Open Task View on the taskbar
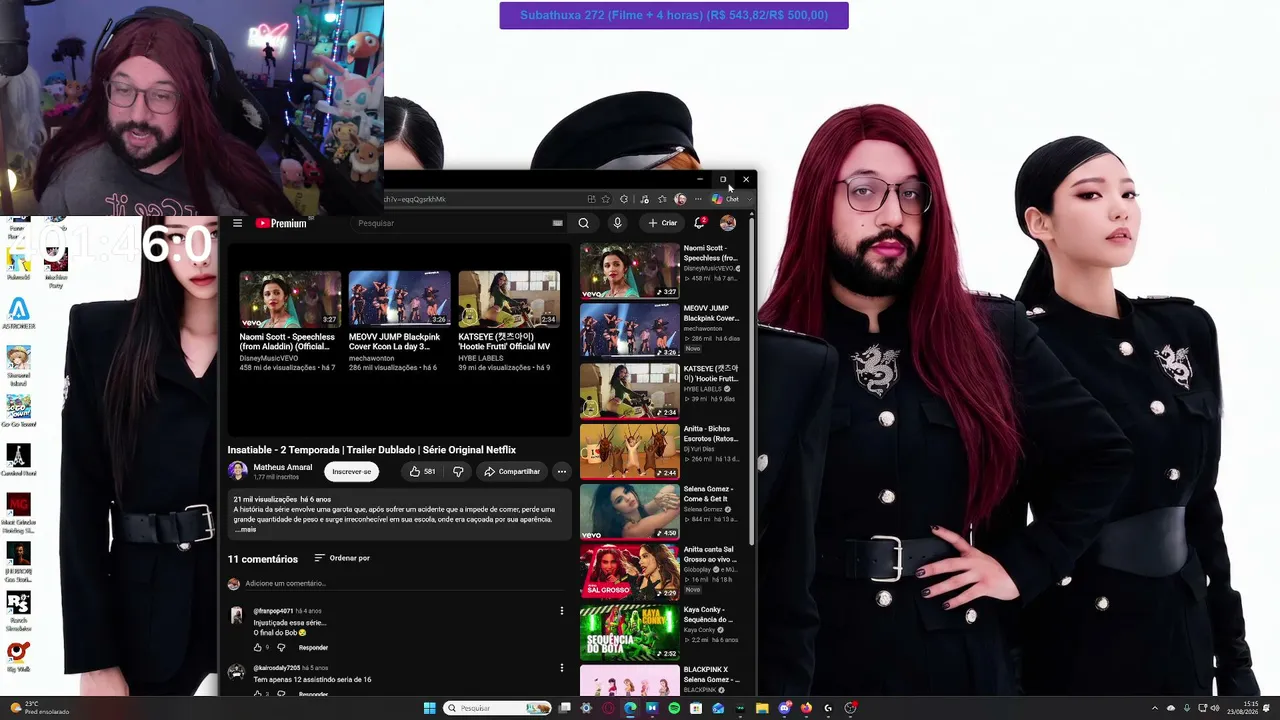This screenshot has height=720, width=1280. tap(565, 708)
